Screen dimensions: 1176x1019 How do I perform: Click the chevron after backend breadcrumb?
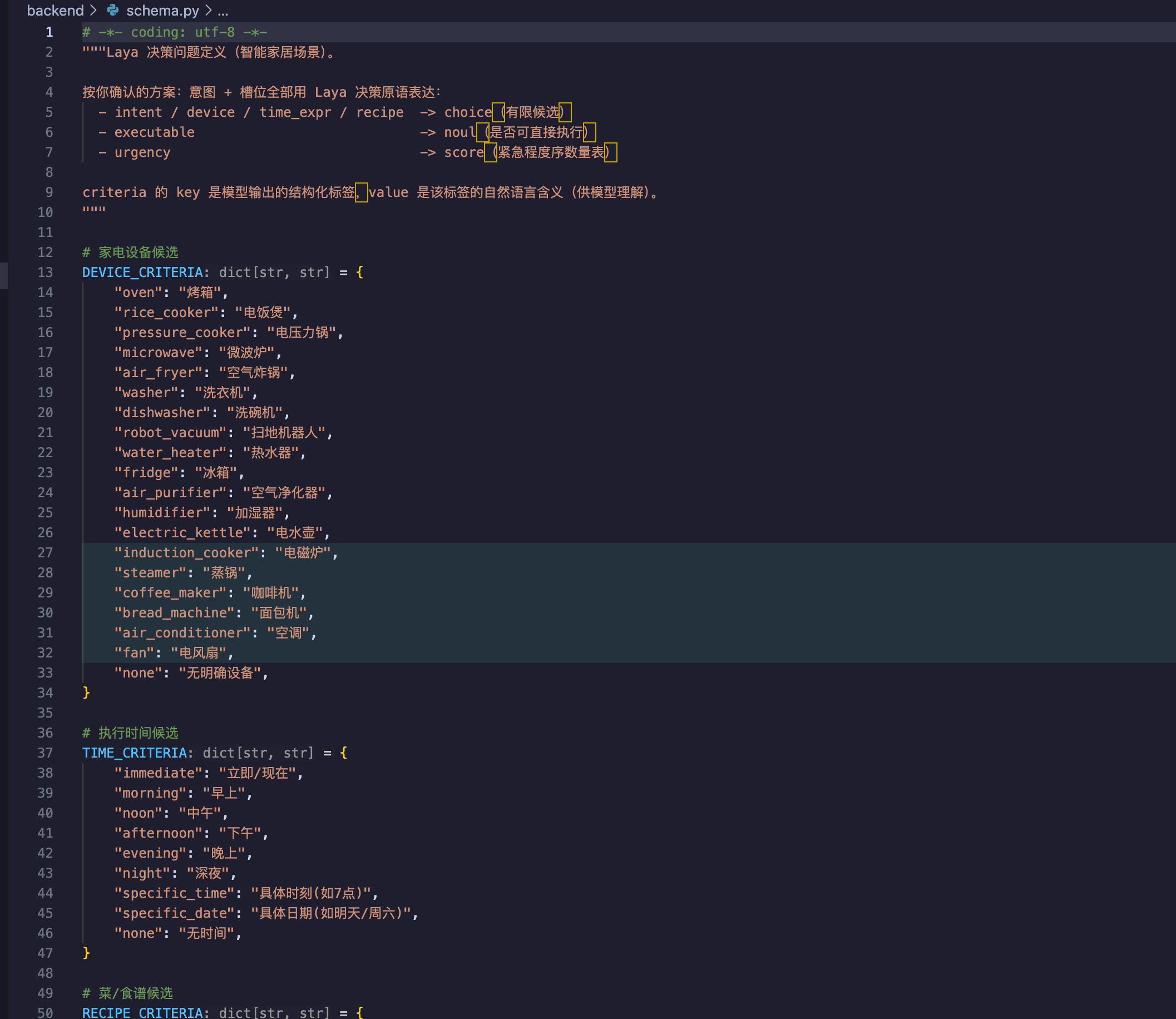coord(93,10)
